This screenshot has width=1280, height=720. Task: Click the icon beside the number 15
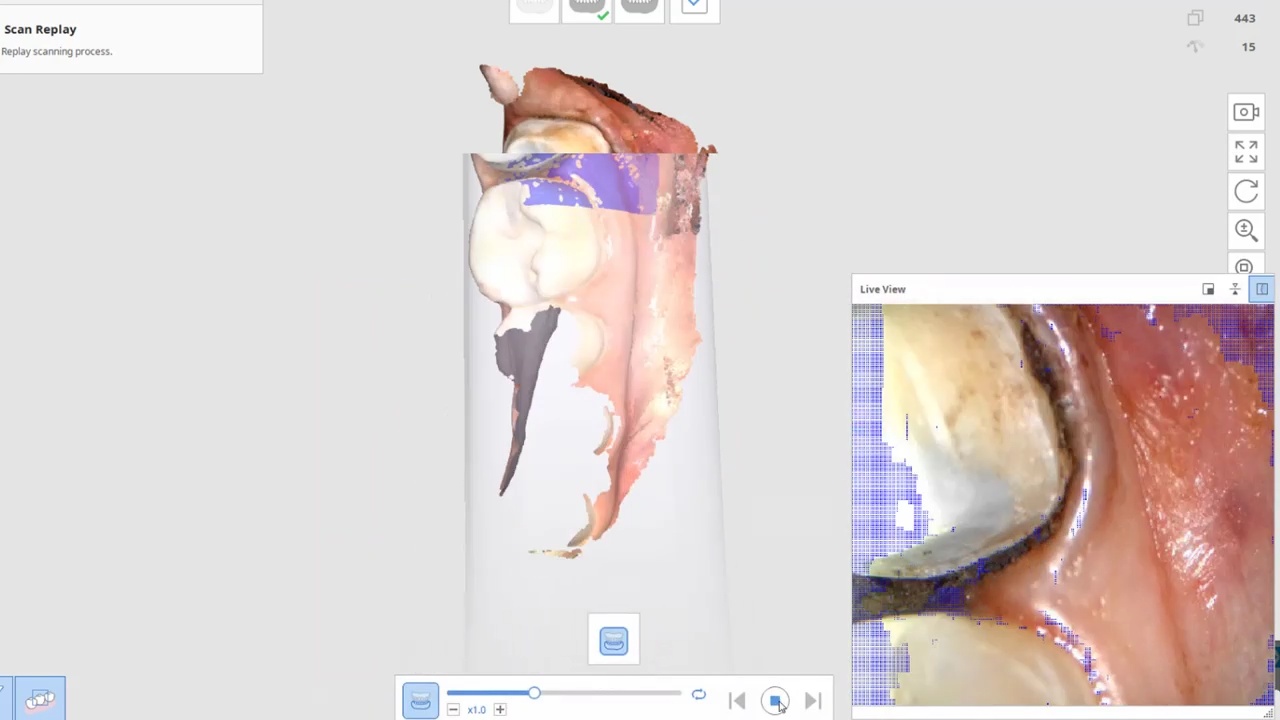pyautogui.click(x=1195, y=47)
